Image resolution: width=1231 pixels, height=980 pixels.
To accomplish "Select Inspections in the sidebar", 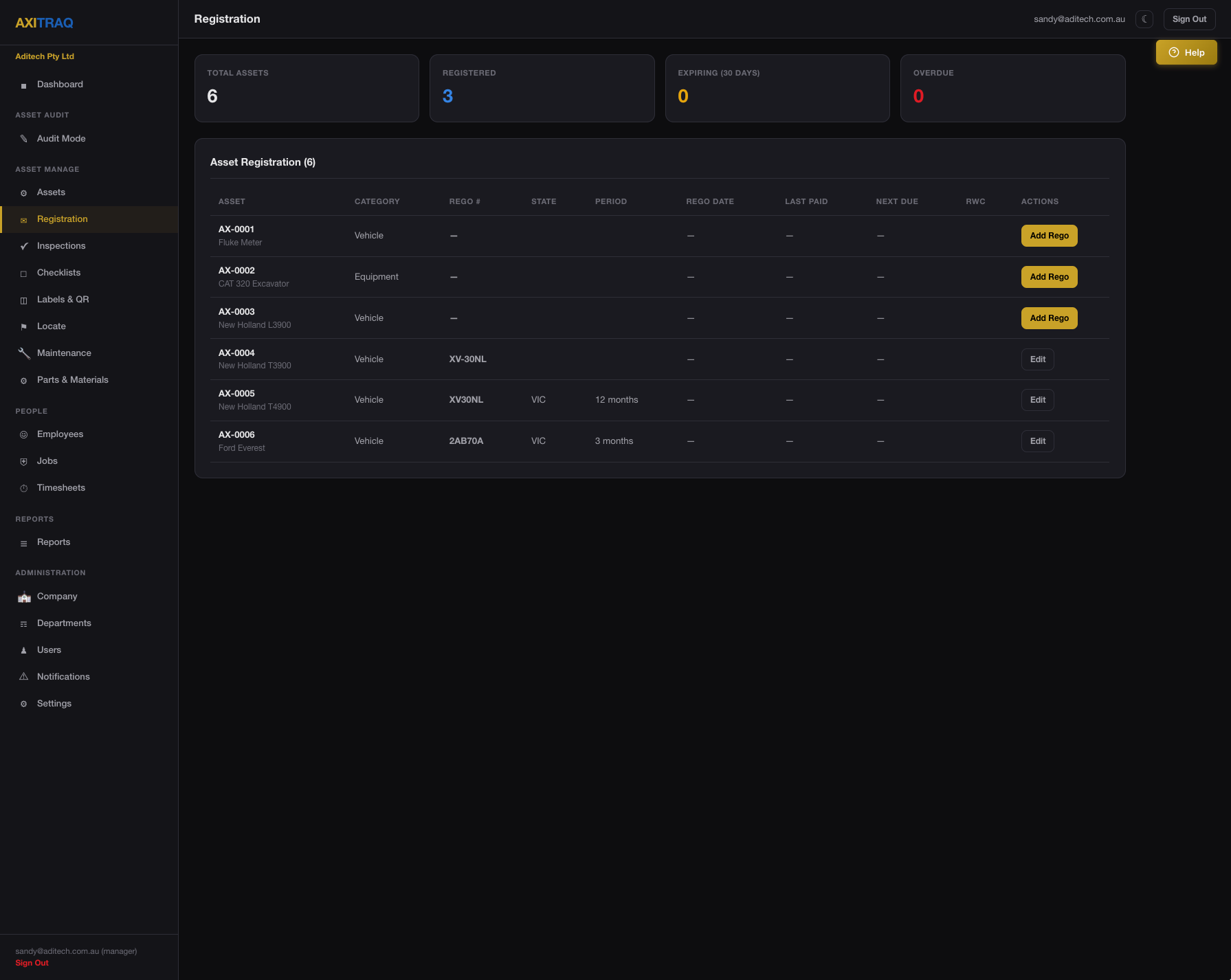I will (89, 246).
